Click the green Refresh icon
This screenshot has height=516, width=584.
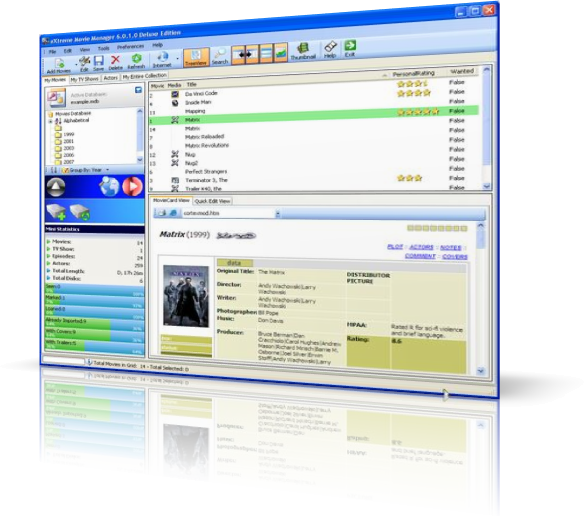136,58
